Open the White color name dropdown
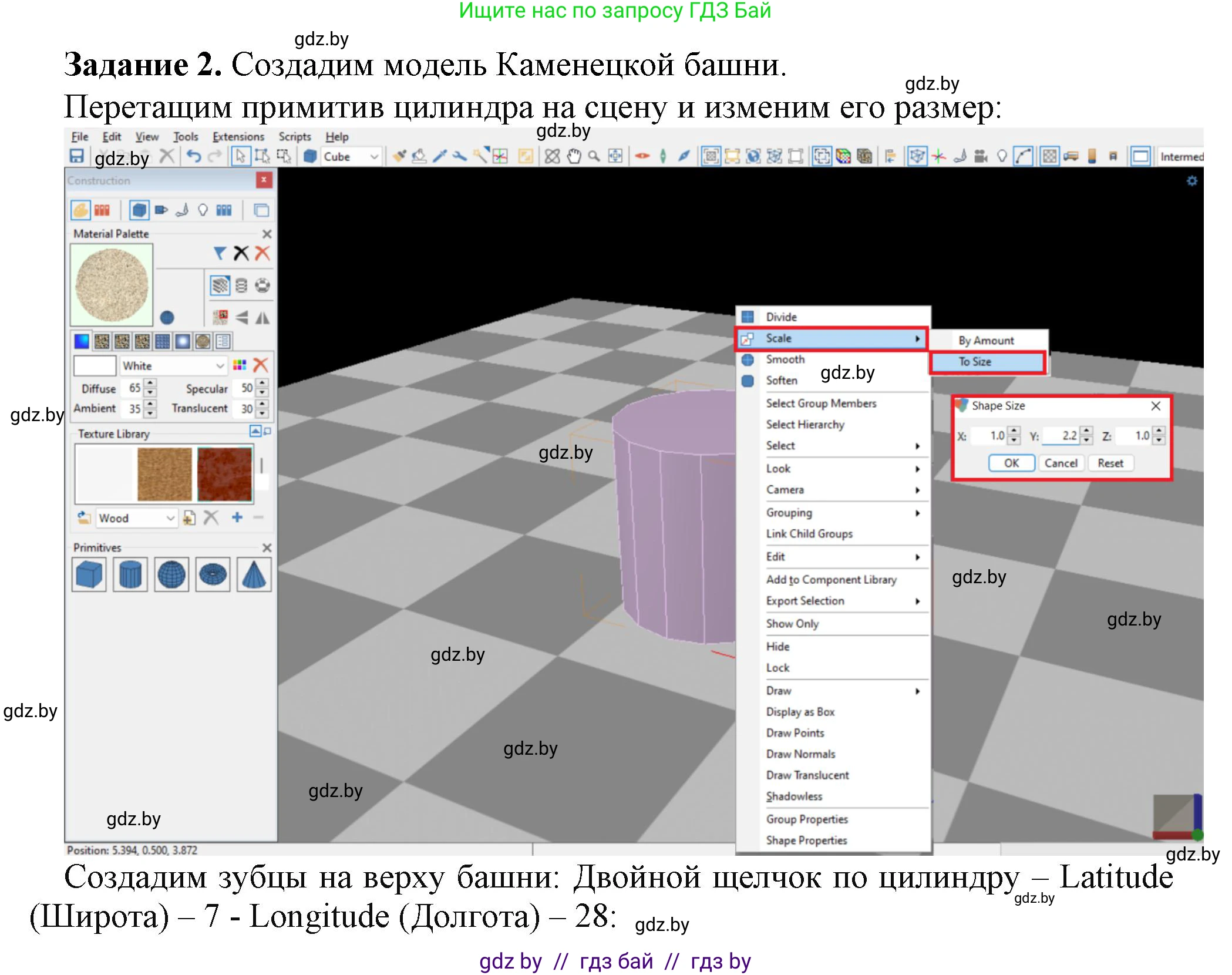 220,366
